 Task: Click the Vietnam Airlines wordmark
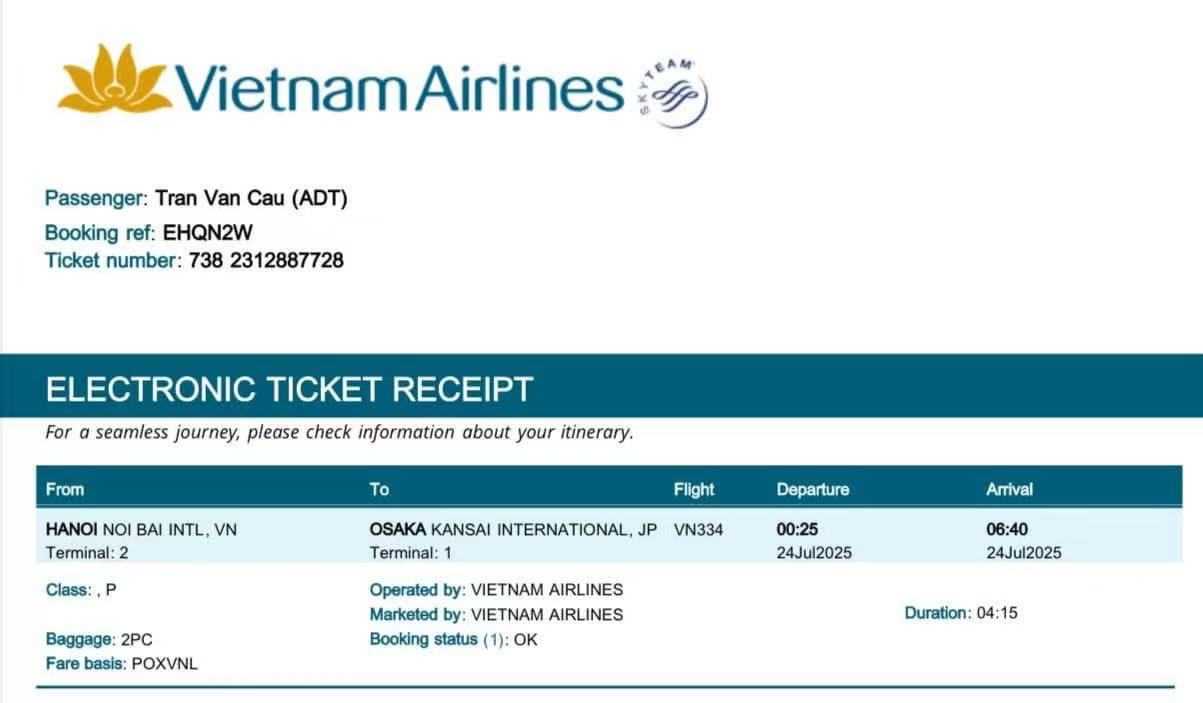click(x=400, y=87)
